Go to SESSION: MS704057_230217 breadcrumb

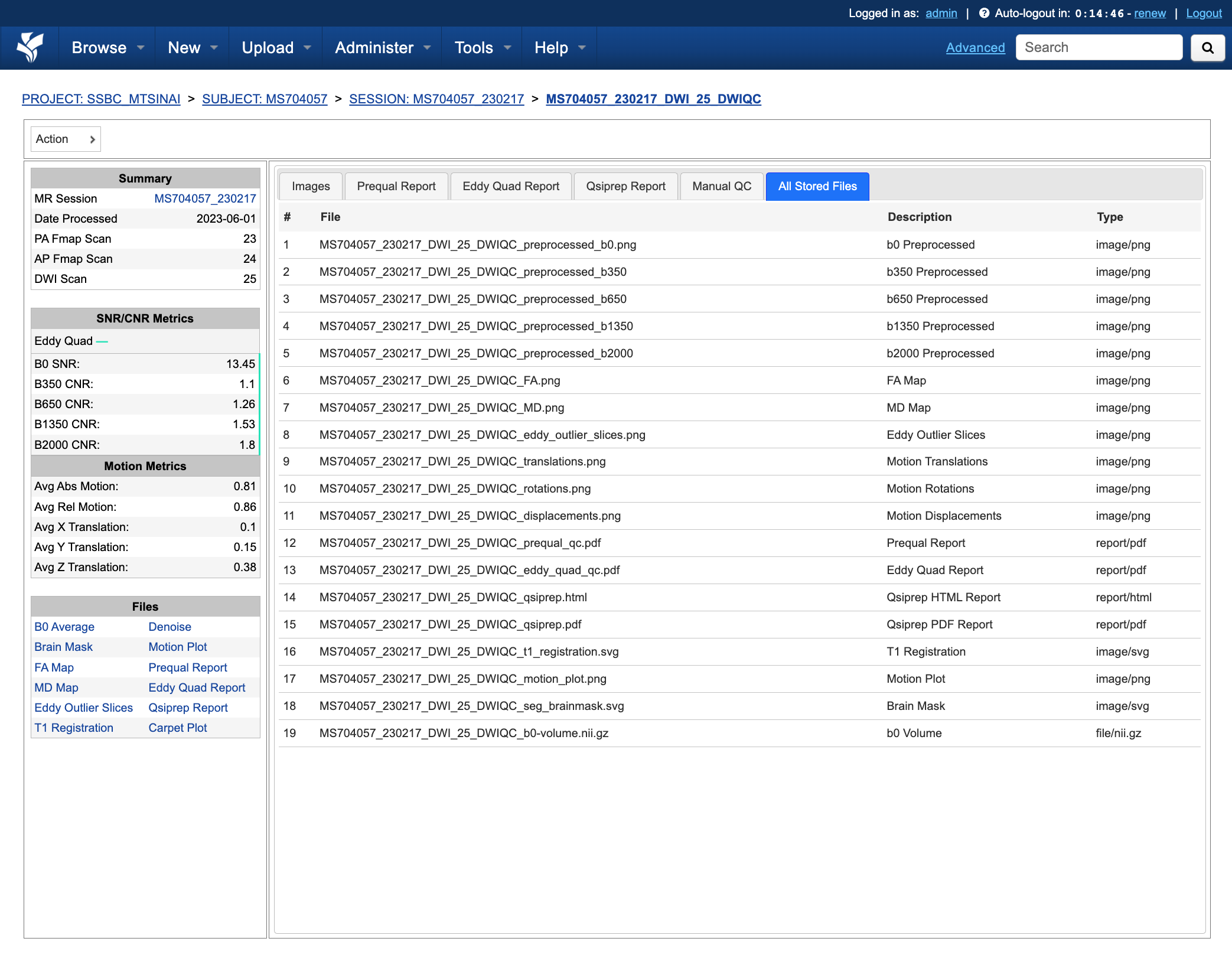436,99
